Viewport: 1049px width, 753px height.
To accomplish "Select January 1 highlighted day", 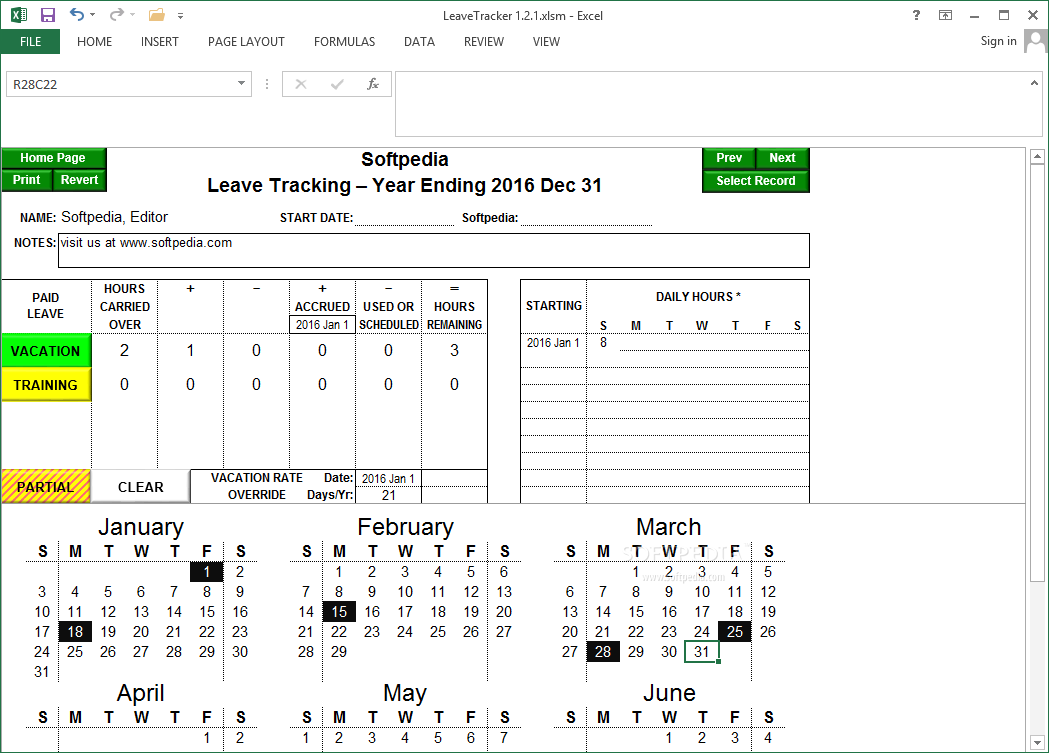I will (x=207, y=572).
